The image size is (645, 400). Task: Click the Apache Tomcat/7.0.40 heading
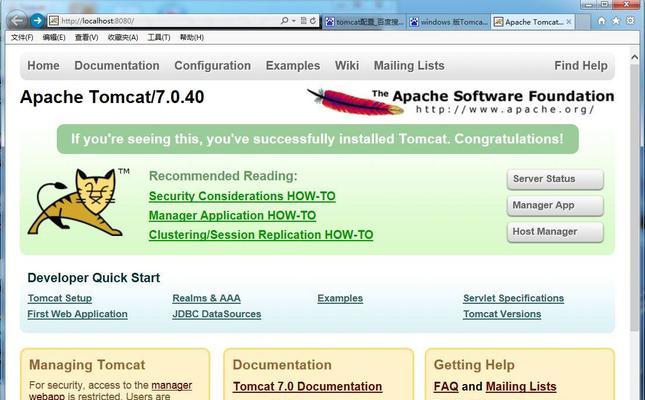click(x=112, y=97)
